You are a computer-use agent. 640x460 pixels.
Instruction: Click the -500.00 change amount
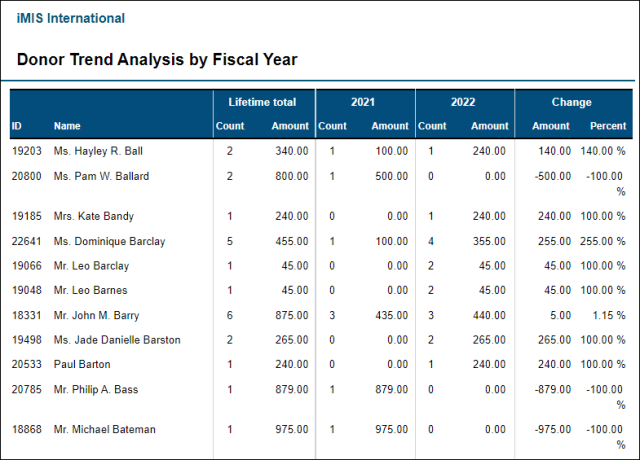point(553,176)
